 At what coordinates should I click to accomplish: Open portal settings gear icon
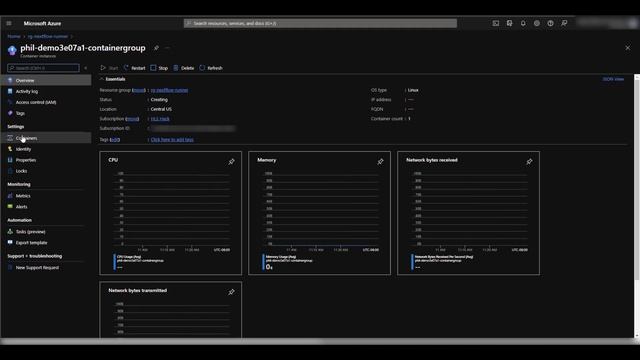[537, 23]
